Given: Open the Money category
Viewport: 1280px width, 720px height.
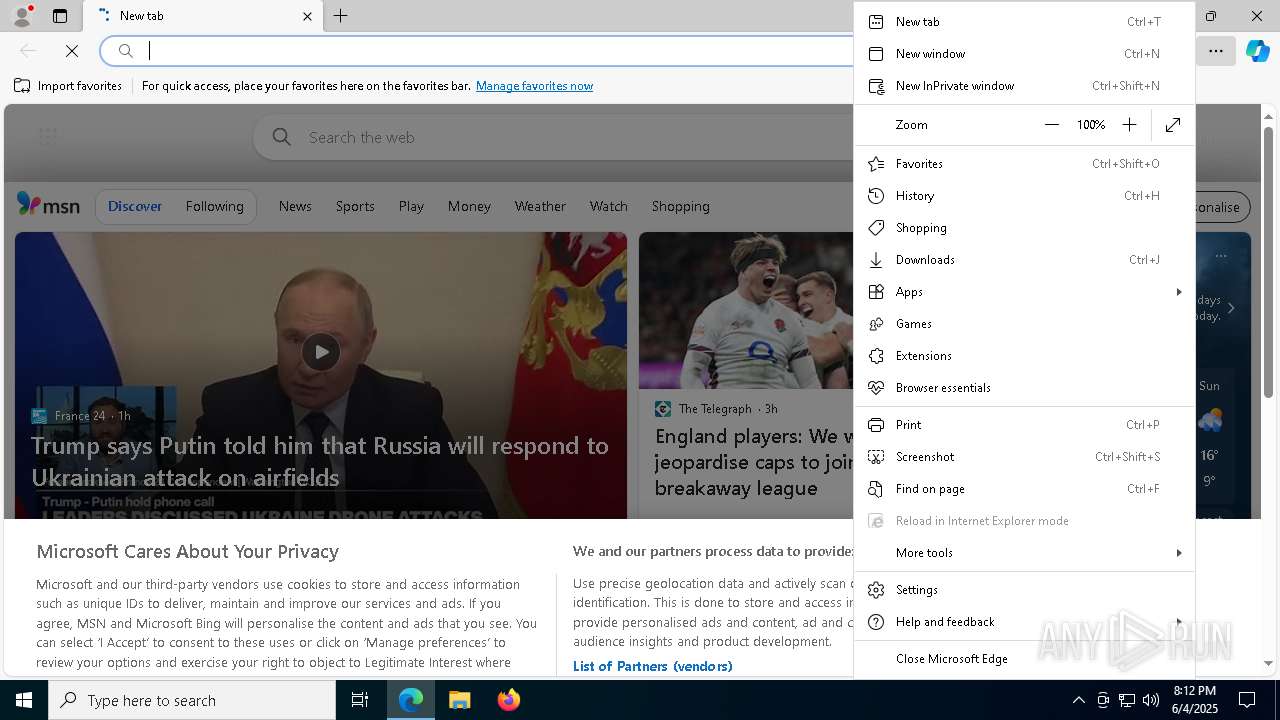Looking at the screenshot, I should (x=469, y=206).
